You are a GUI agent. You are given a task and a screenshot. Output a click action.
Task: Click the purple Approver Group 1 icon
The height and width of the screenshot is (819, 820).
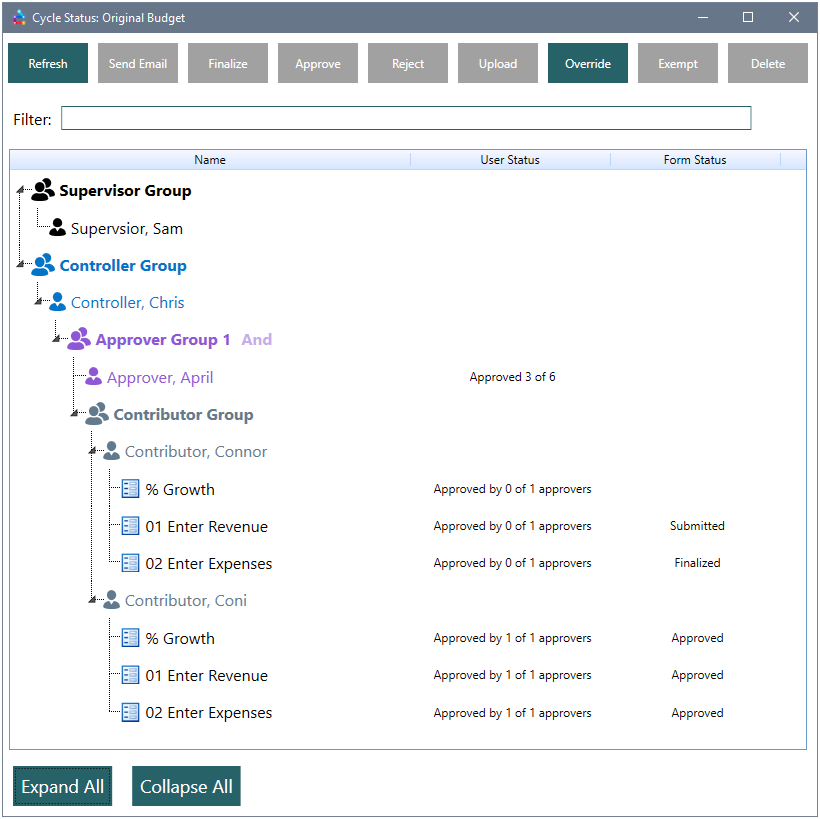78,340
